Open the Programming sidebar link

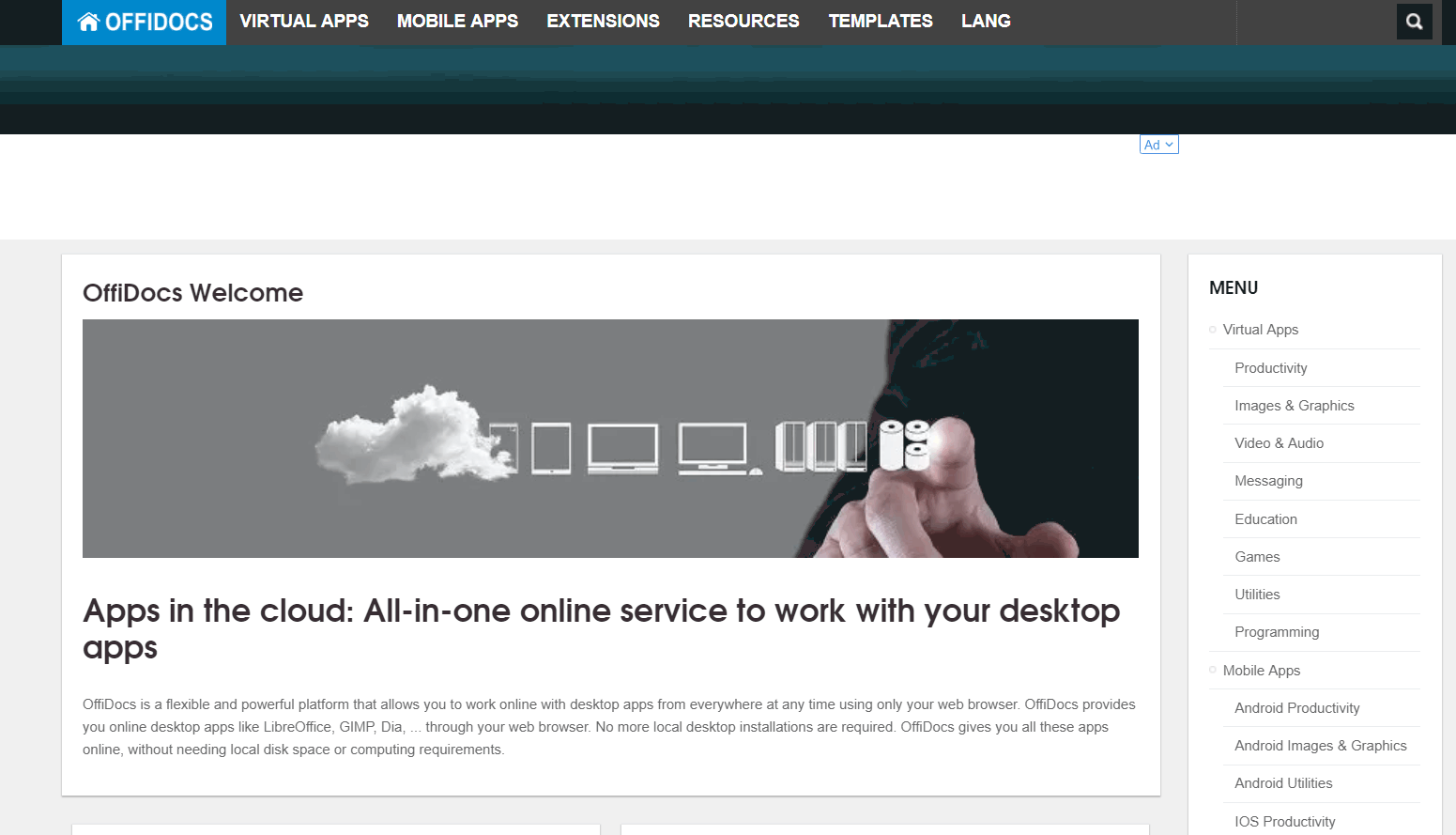(1278, 632)
